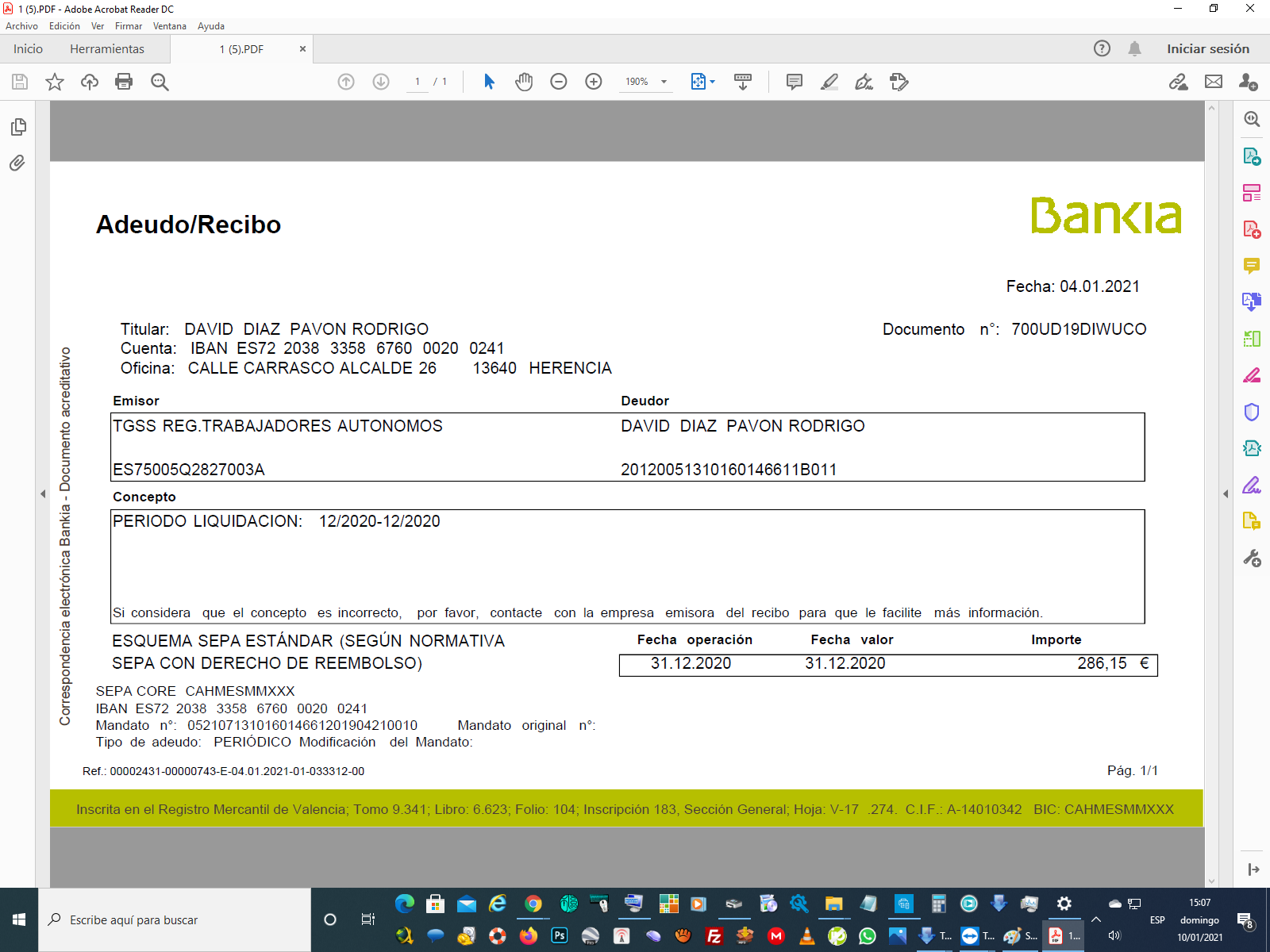Send file by email envelope icon
The height and width of the screenshot is (952, 1270).
1214,82
